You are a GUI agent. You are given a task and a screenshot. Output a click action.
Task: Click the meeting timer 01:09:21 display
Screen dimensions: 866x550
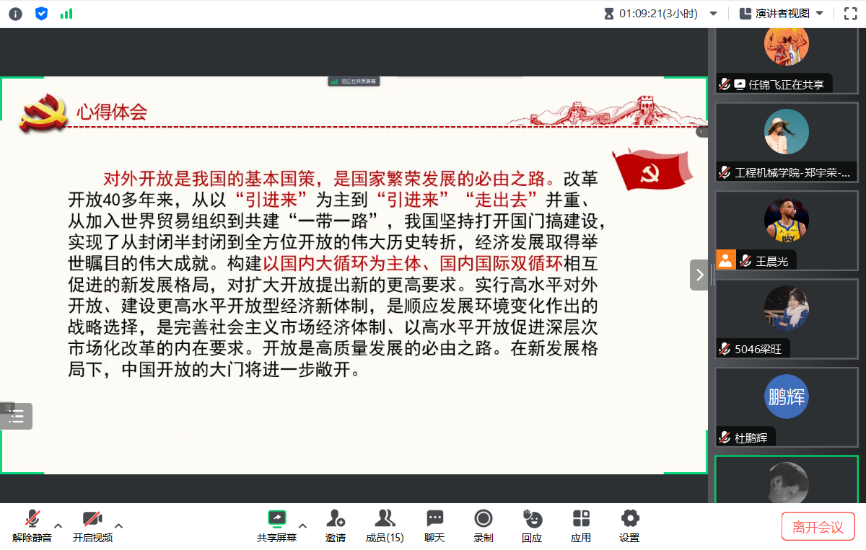pyautogui.click(x=657, y=13)
